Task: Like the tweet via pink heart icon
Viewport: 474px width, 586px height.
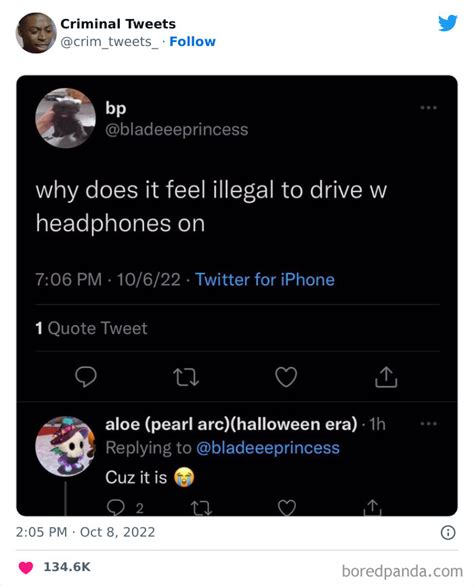Action: click(x=26, y=567)
